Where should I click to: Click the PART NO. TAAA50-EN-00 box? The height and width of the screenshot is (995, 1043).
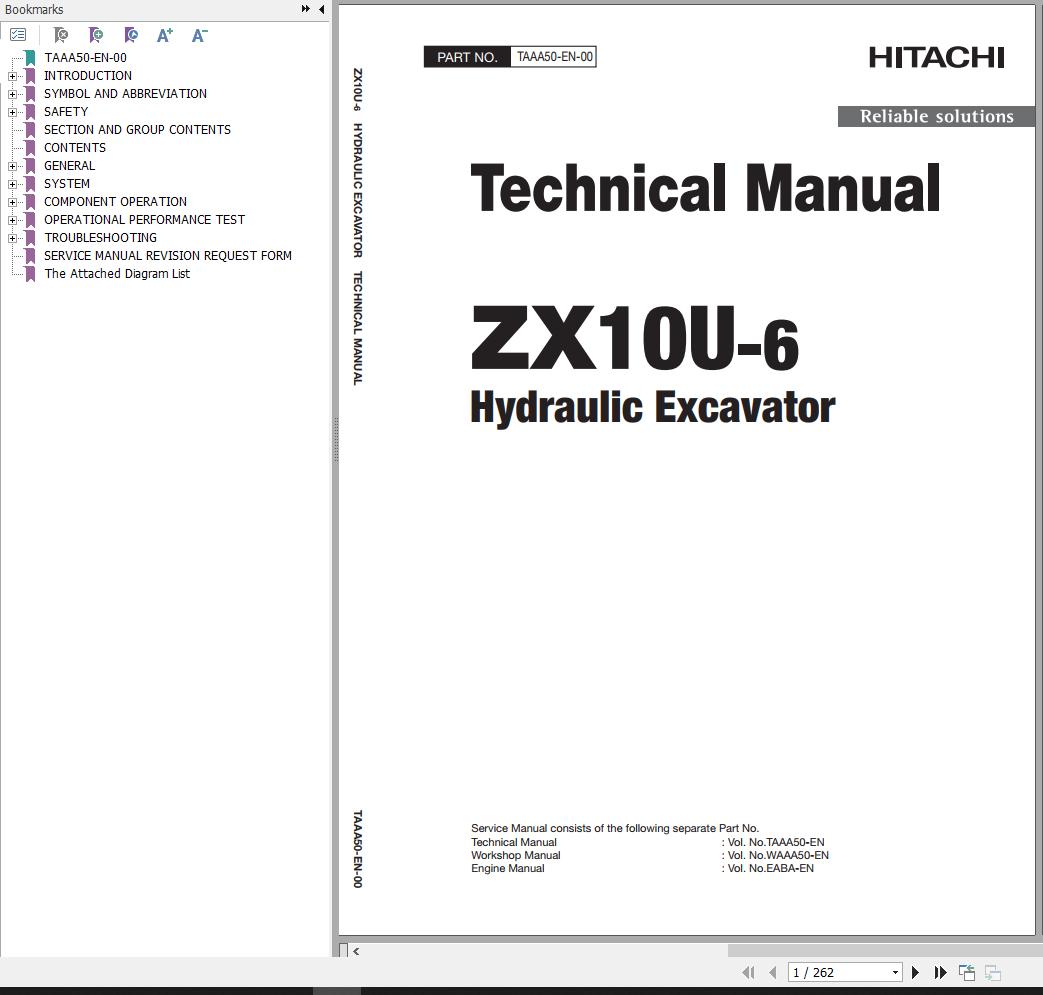click(510, 57)
